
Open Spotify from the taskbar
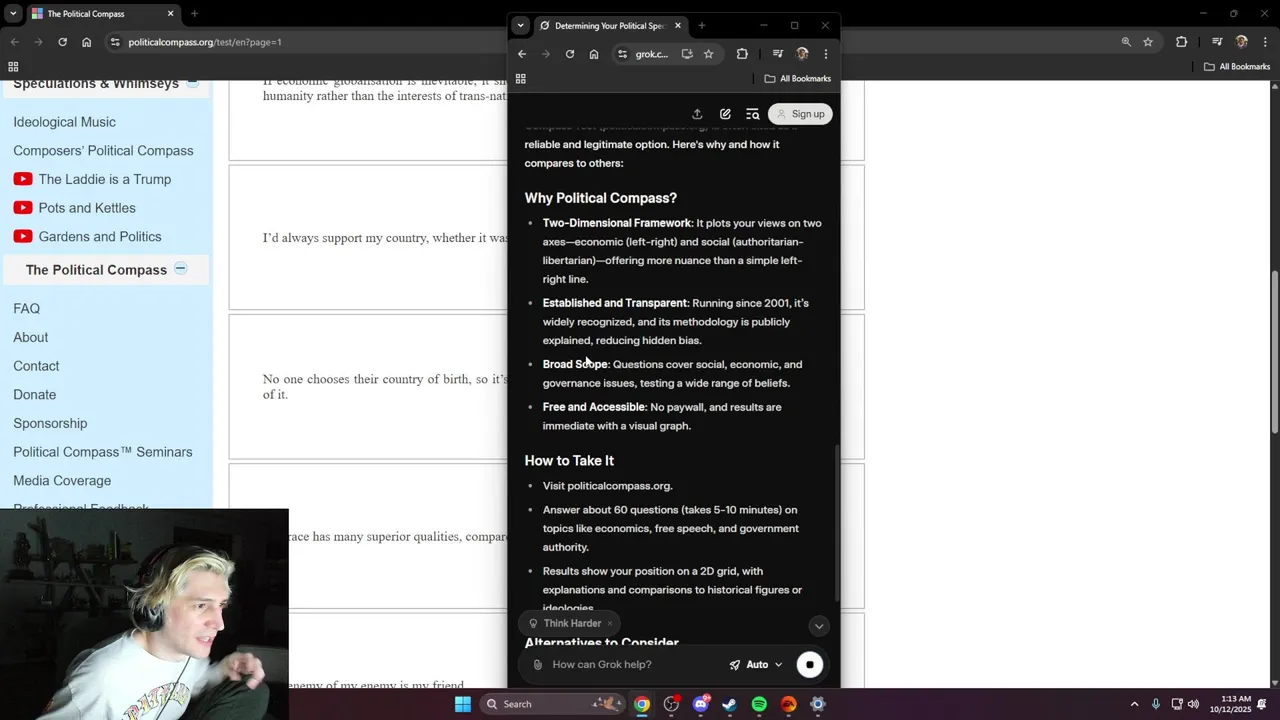pyautogui.click(x=759, y=704)
